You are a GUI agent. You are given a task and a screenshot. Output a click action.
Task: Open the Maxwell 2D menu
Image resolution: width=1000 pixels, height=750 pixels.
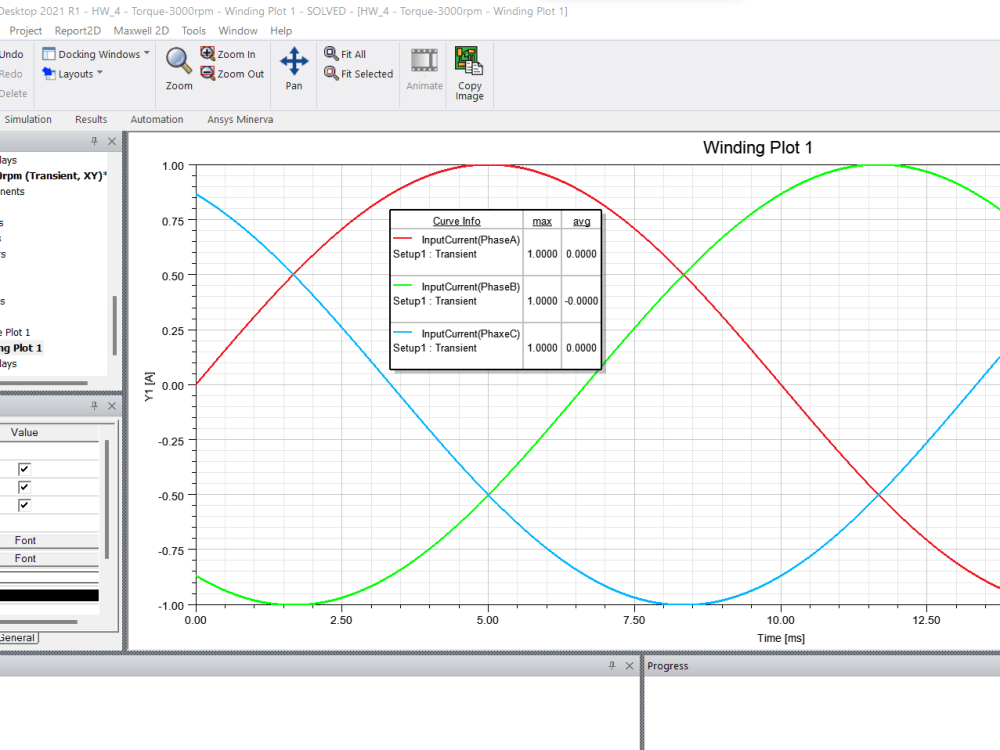click(141, 30)
